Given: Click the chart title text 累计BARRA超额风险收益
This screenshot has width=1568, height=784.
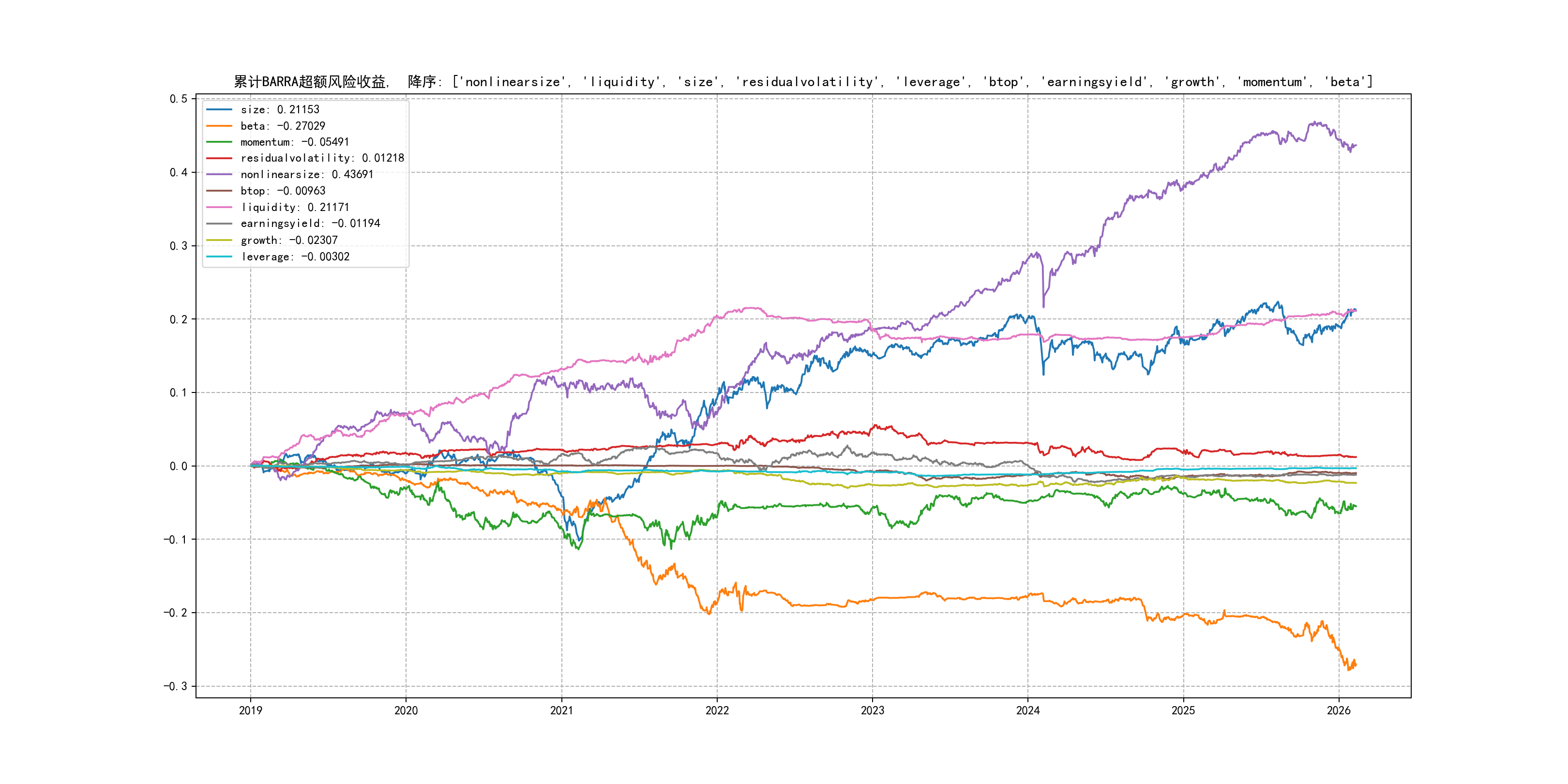Looking at the screenshot, I should 310,82.
